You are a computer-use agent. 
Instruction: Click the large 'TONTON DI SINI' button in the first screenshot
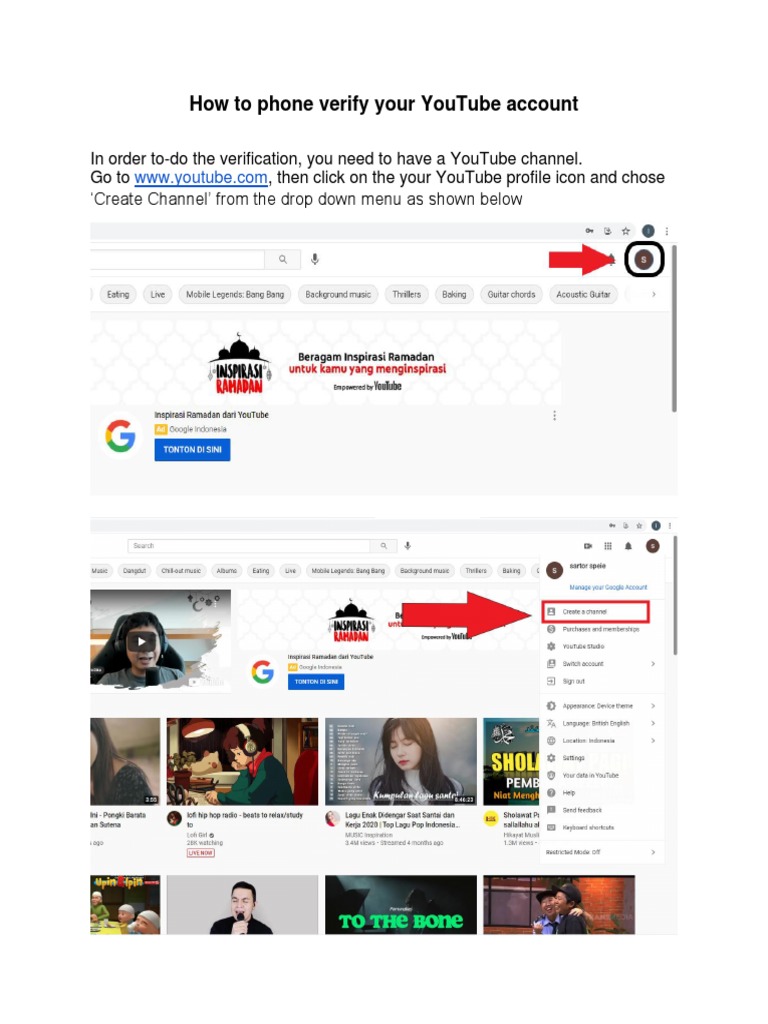(193, 450)
